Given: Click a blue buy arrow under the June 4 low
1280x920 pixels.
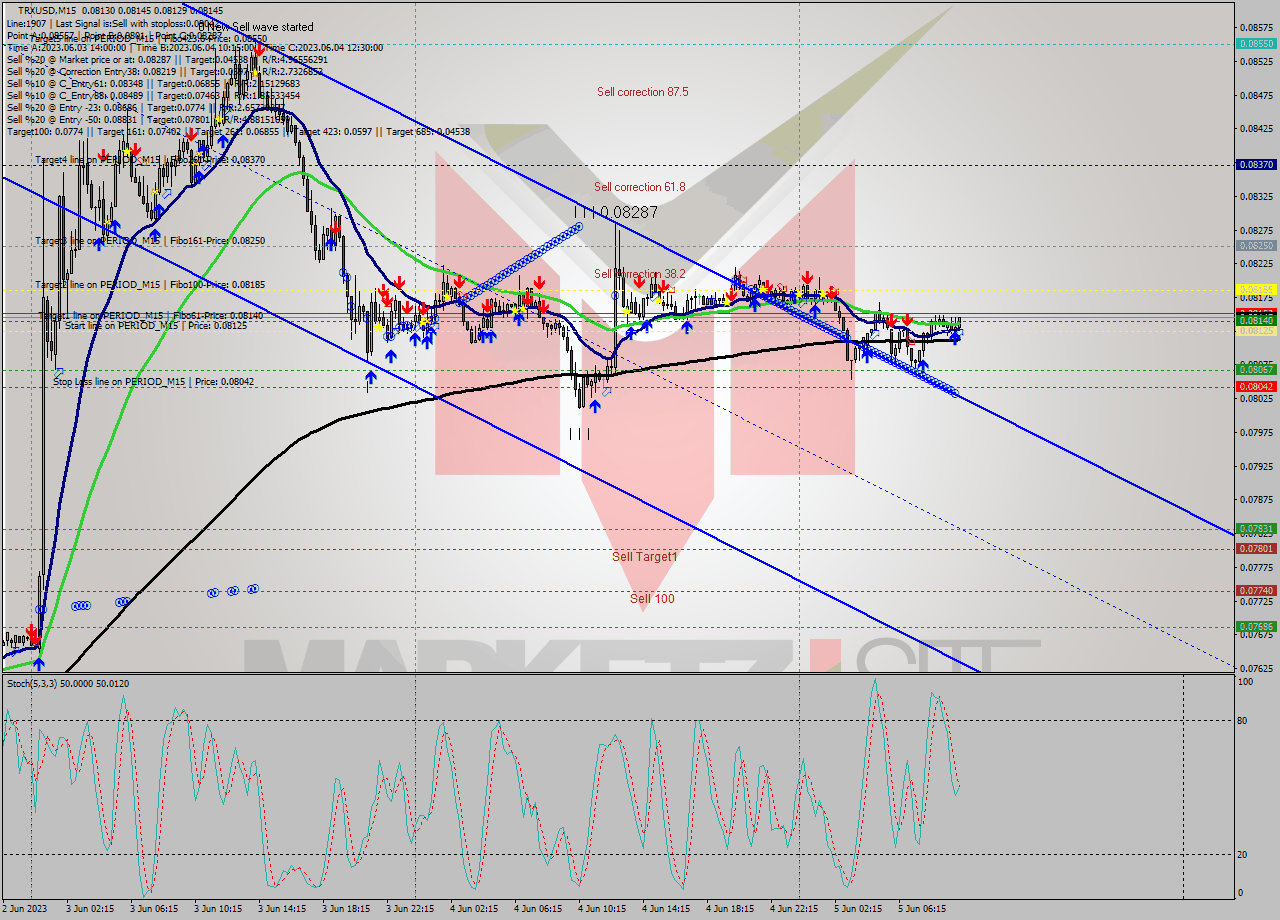Looking at the screenshot, I should coord(594,406).
